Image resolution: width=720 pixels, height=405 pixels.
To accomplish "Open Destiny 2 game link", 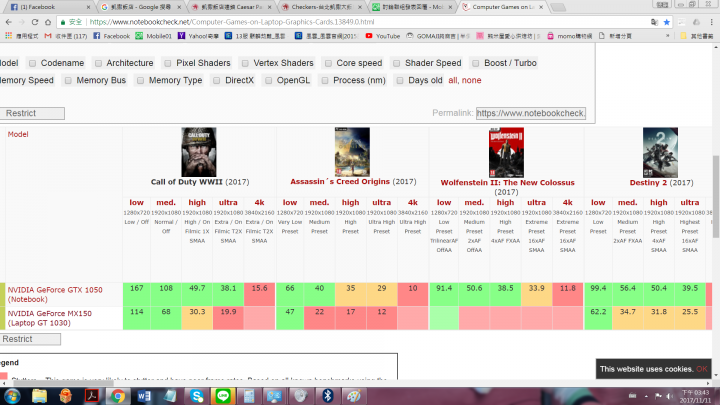I will [648, 183].
